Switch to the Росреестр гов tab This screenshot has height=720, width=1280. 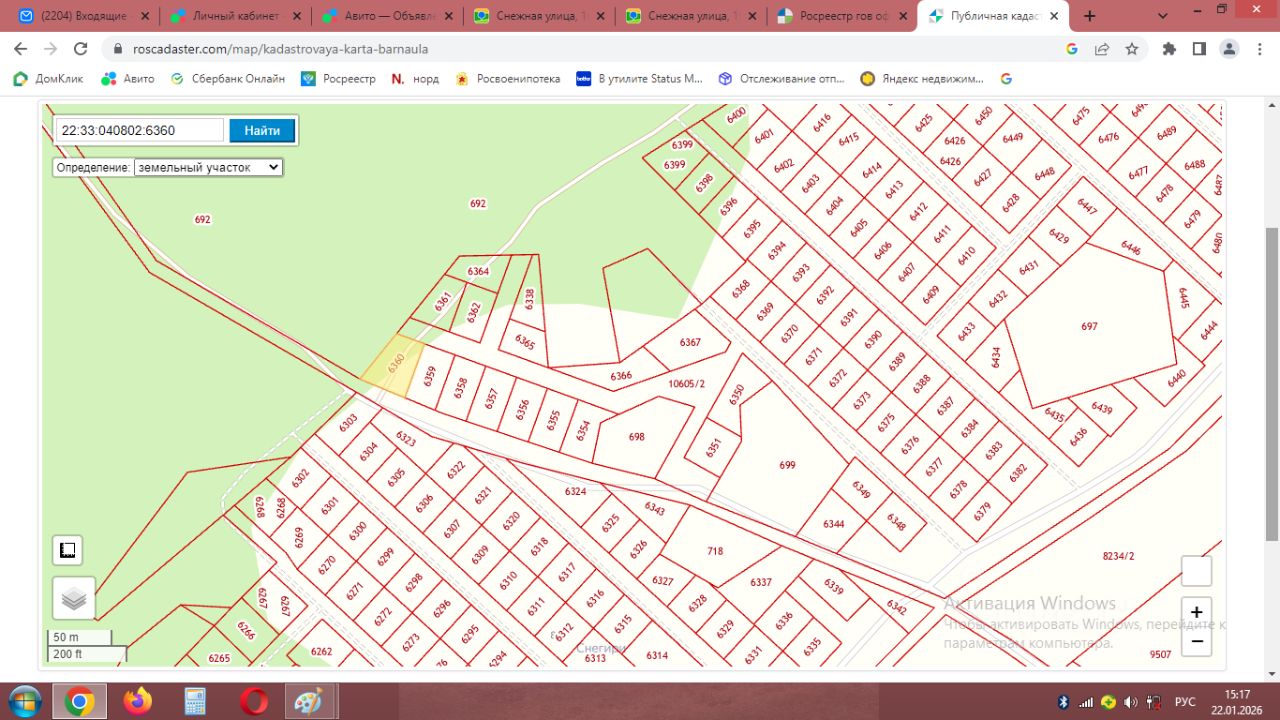(x=840, y=16)
